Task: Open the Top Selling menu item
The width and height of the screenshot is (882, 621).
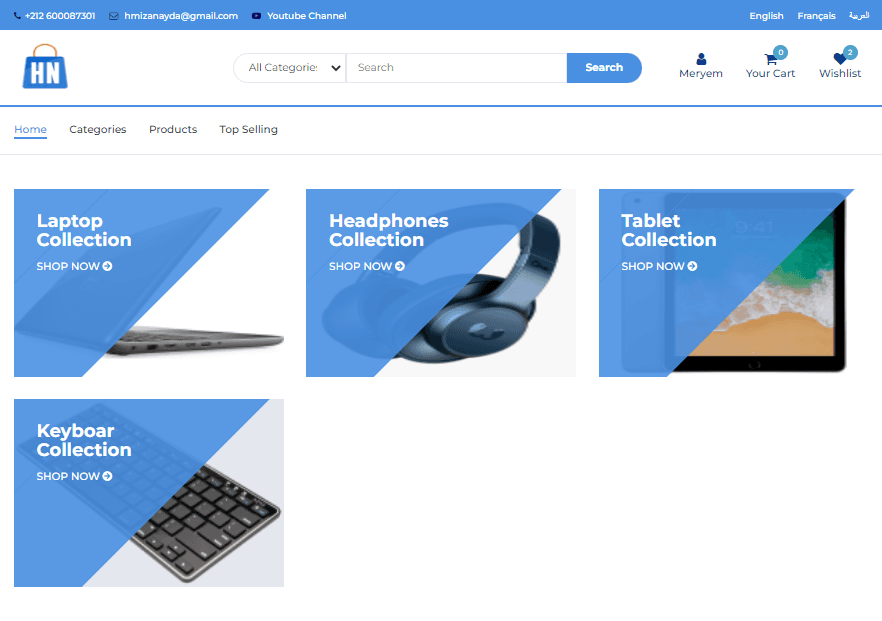Action: tap(249, 129)
